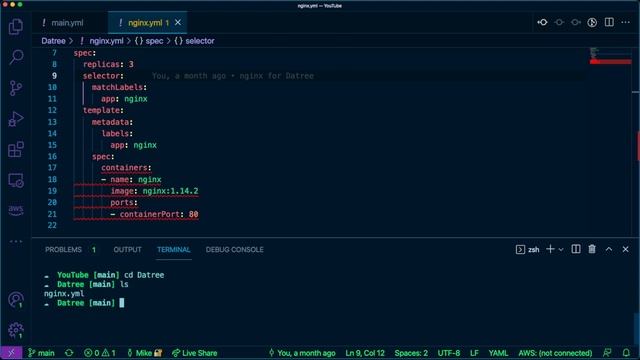Click the main branch indicator in status bar
The image size is (640, 360).
coord(41,353)
